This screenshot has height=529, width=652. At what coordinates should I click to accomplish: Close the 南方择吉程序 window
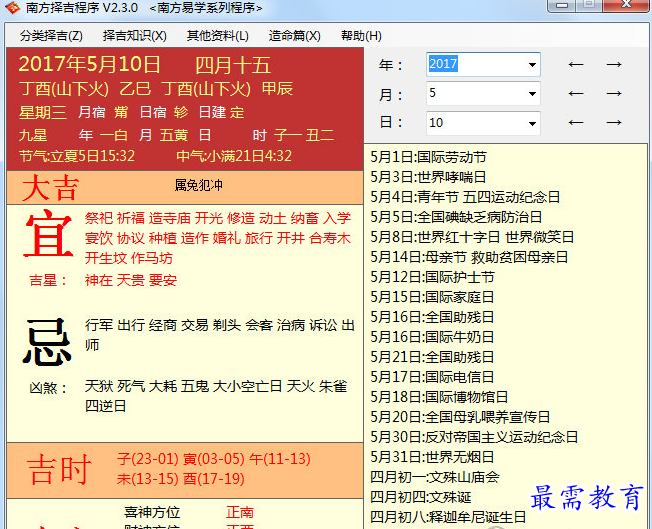coord(626,5)
